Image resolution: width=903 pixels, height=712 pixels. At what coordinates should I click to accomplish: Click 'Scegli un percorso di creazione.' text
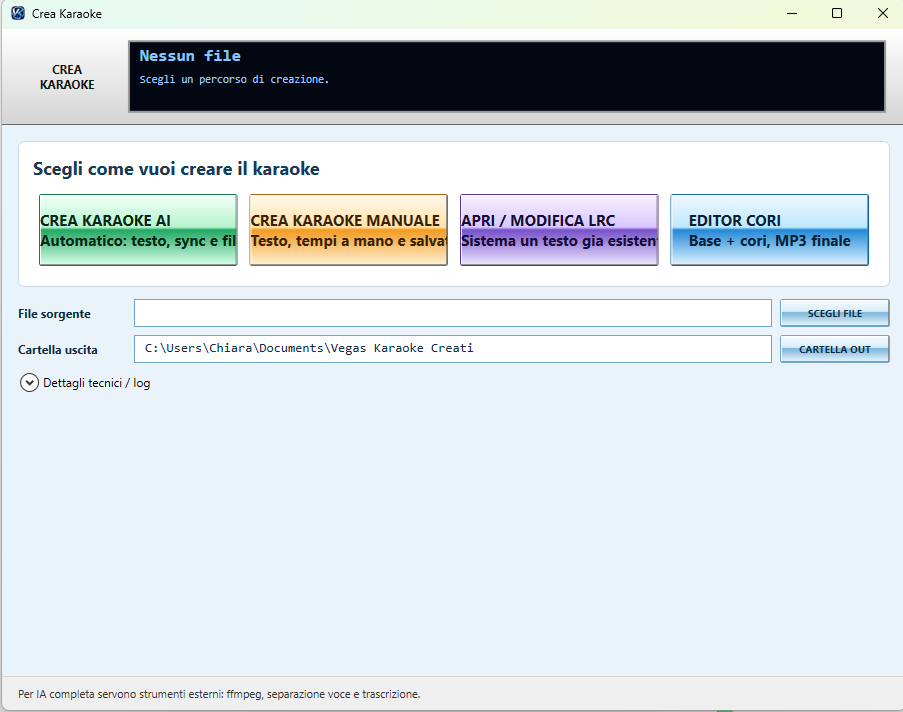pos(234,79)
